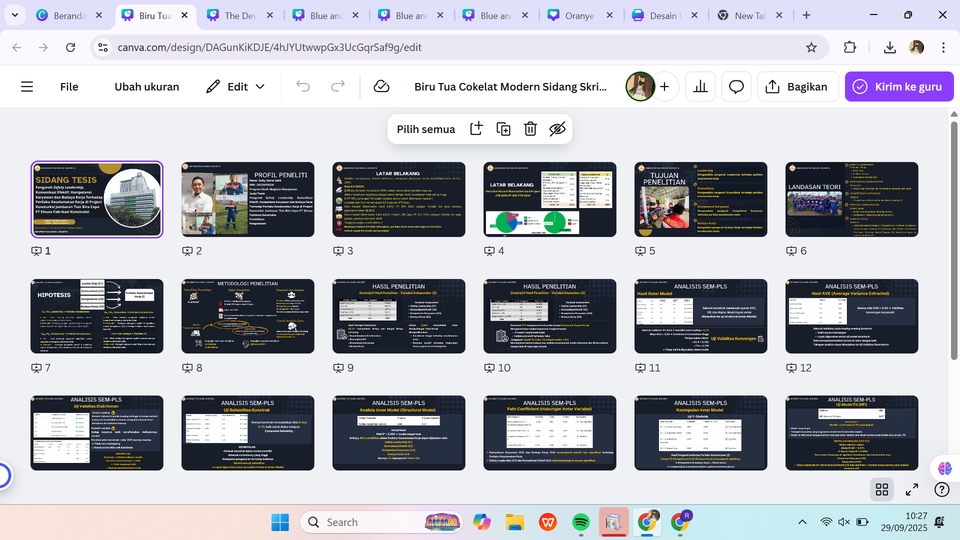The height and width of the screenshot is (540, 960).
Task: Switch to the Desain browser tab
Action: pyautogui.click(x=664, y=15)
